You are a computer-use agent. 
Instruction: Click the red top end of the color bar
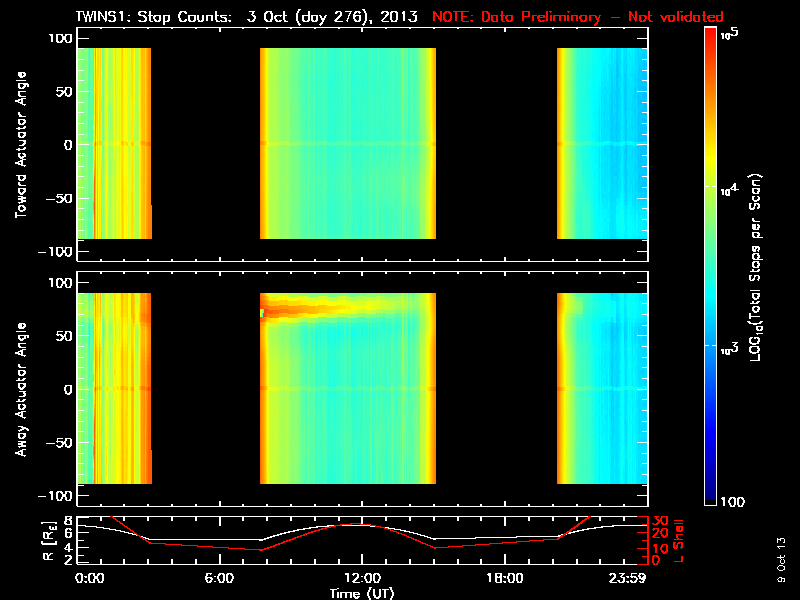point(710,36)
